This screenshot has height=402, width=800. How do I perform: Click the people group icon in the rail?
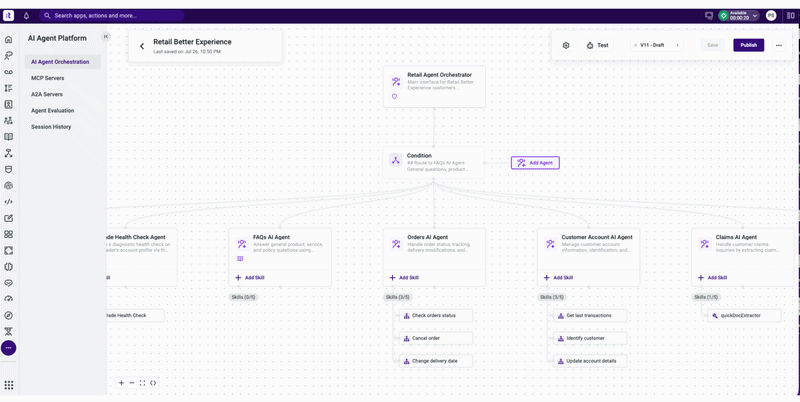[8, 120]
